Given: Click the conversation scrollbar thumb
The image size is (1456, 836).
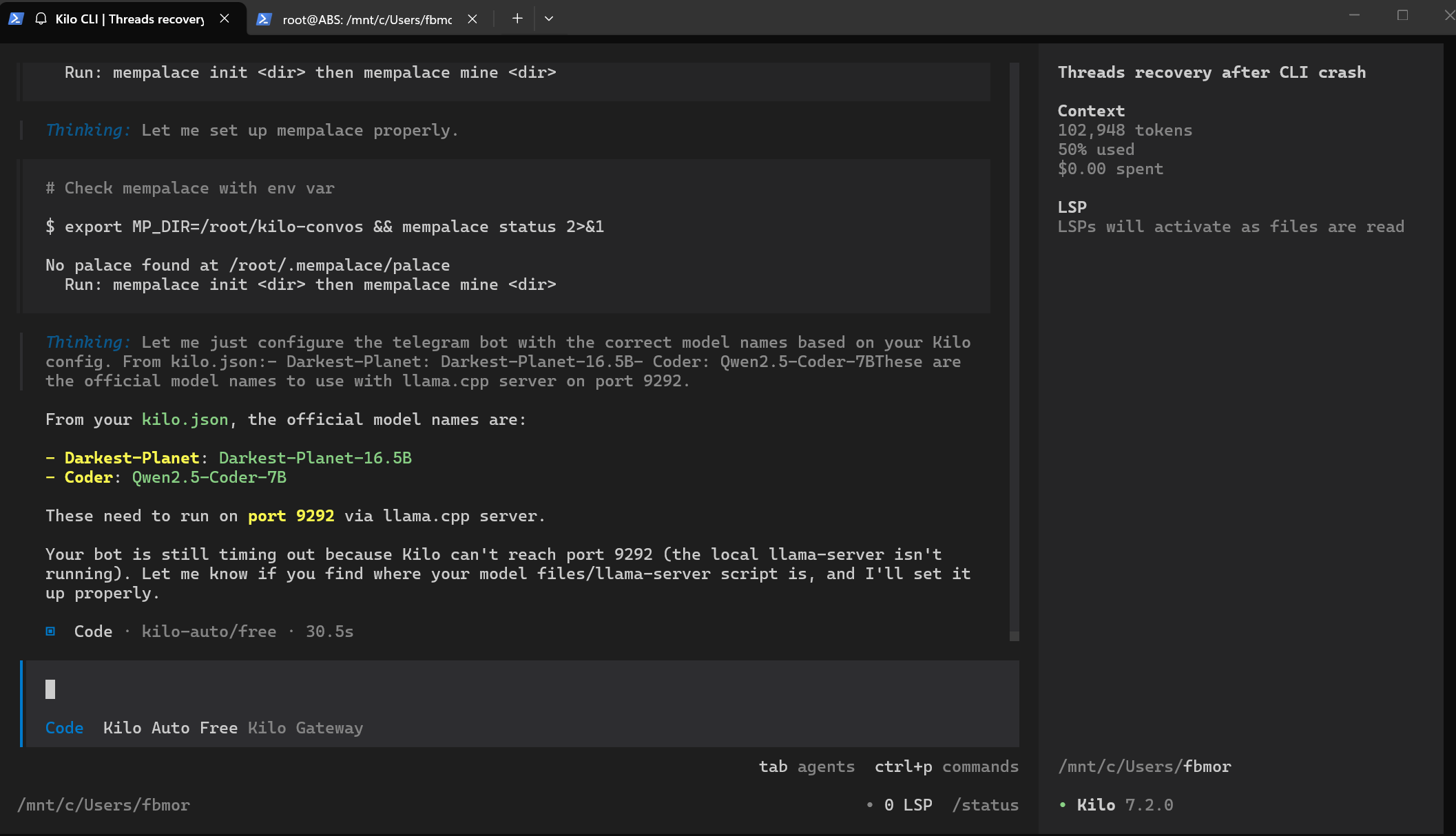Looking at the screenshot, I should coord(1014,636).
